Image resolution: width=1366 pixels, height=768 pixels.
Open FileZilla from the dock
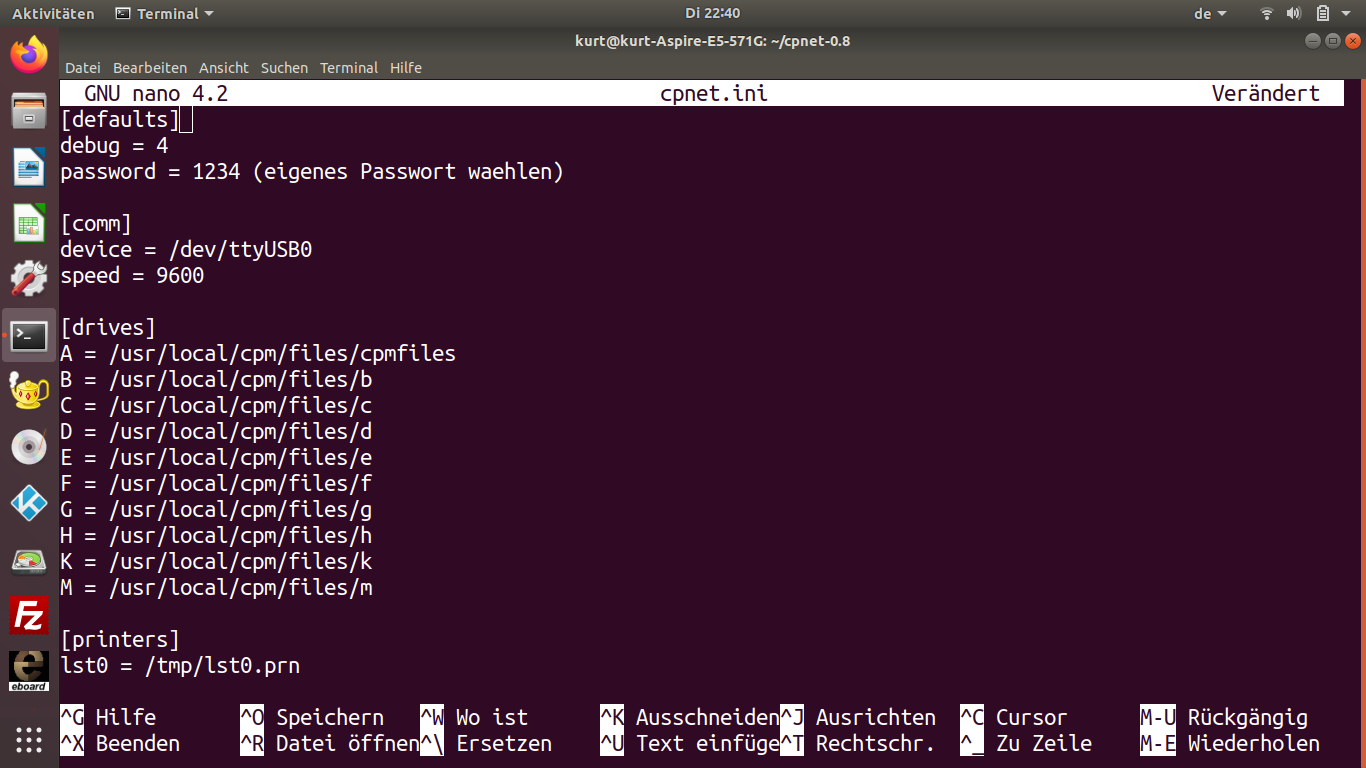pos(29,615)
